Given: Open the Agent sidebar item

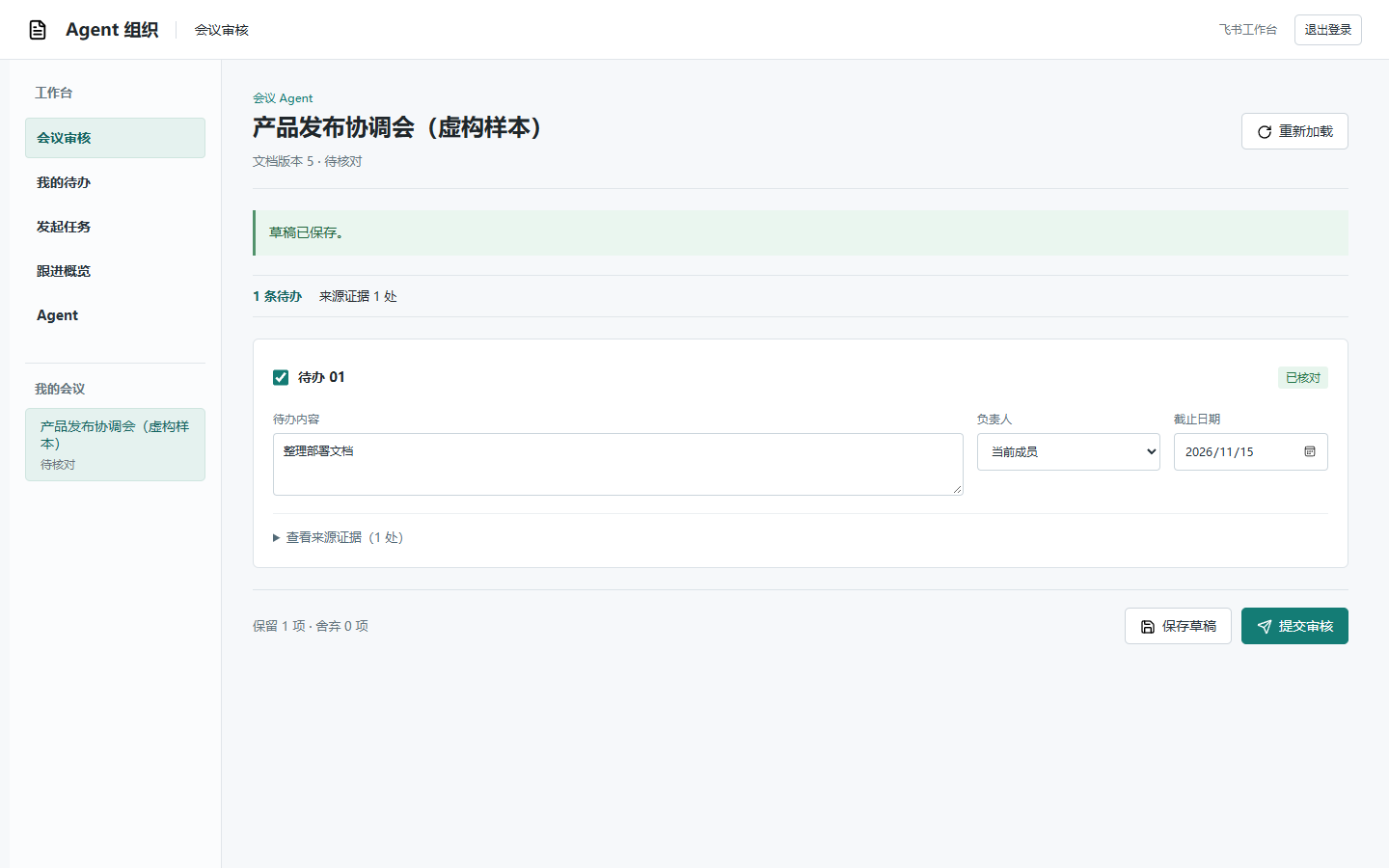Looking at the screenshot, I should (x=115, y=315).
